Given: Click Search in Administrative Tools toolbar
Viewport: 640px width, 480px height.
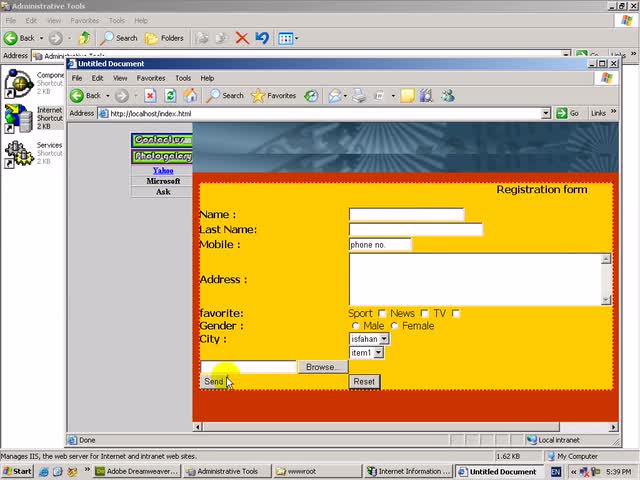Looking at the screenshot, I should click(x=119, y=38).
